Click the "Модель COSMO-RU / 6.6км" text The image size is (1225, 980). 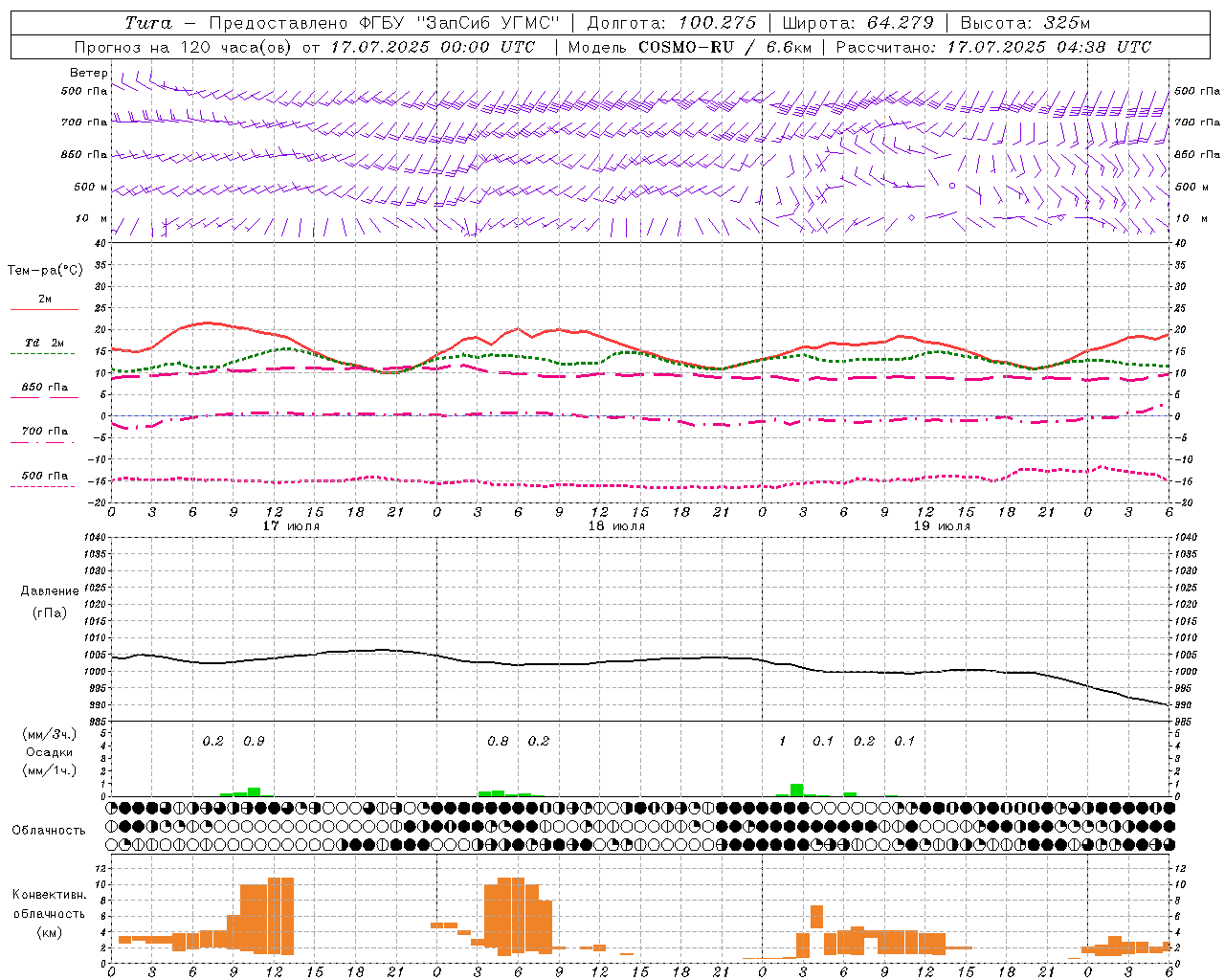[691, 47]
